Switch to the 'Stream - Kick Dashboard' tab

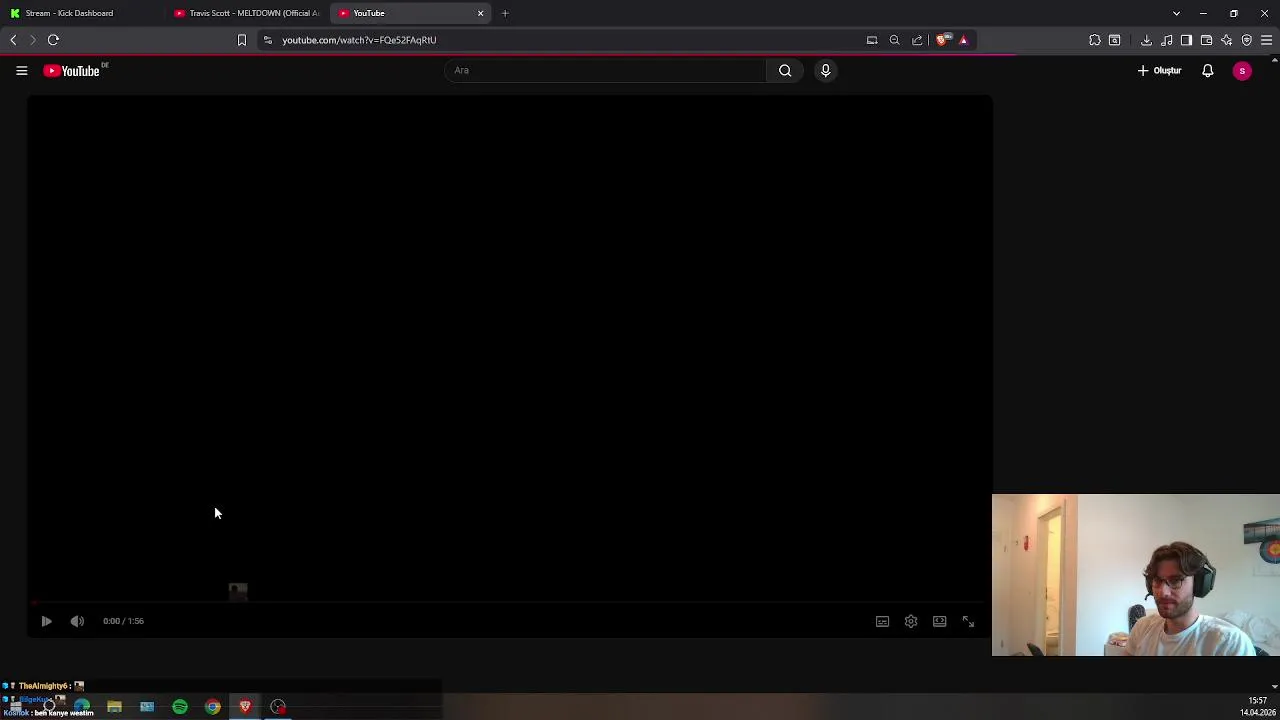coord(82,13)
